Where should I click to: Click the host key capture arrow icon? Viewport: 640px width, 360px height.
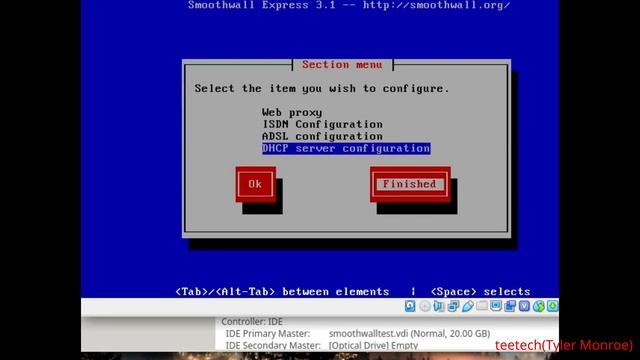[552, 306]
